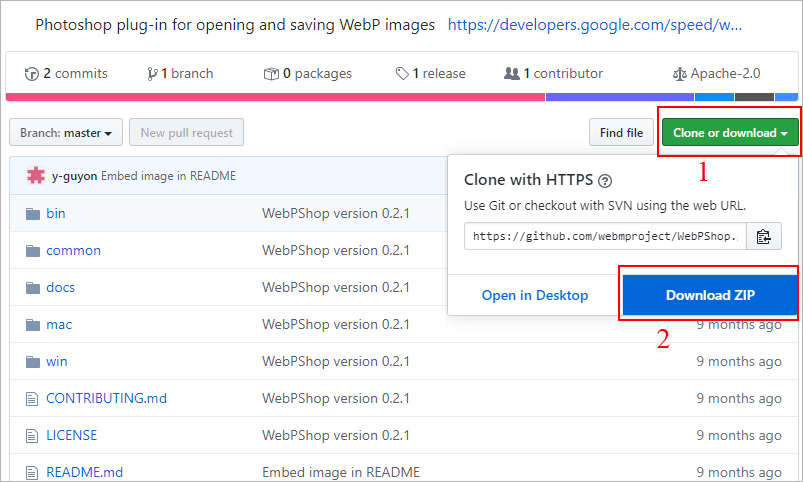Open the LICENSE file
Screen dimensions: 803x482
click(x=72, y=435)
